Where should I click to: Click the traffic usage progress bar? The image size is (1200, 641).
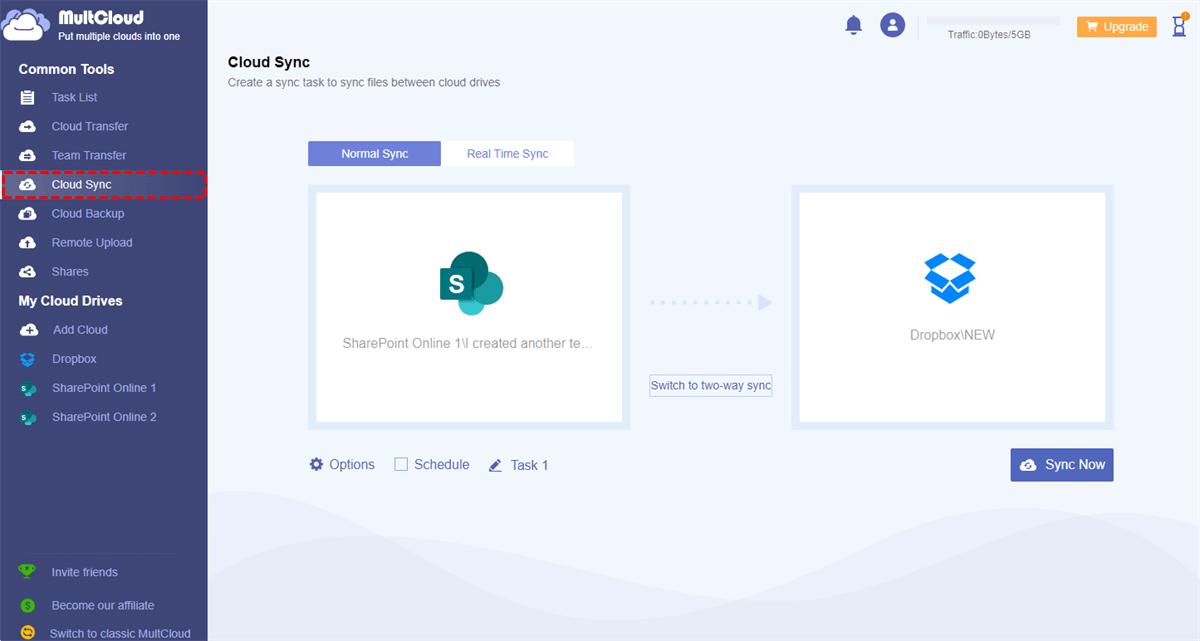(993, 20)
